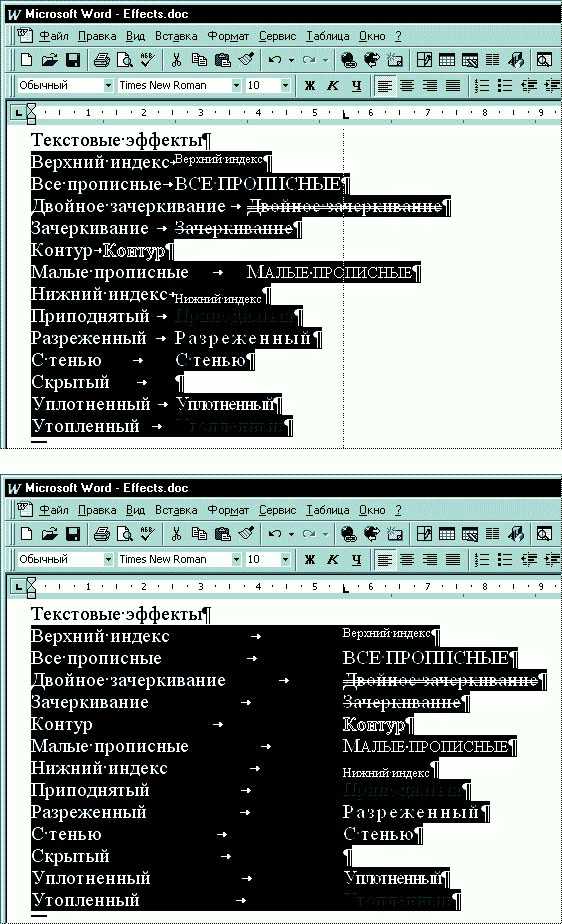This screenshot has height=924, width=562.
Task: Open Times New Roman font dropdown in lower window
Action: [x=236, y=559]
